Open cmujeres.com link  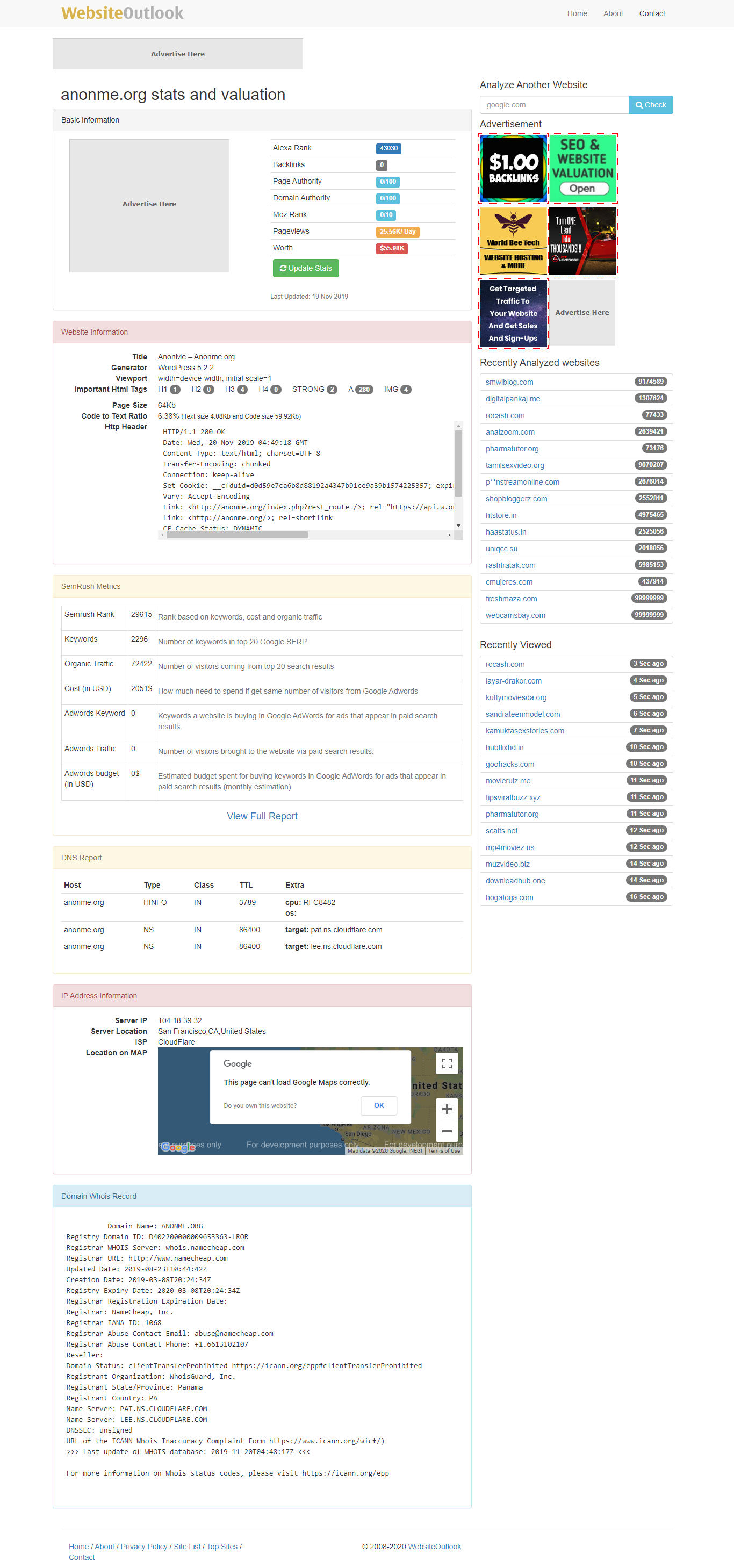(509, 581)
